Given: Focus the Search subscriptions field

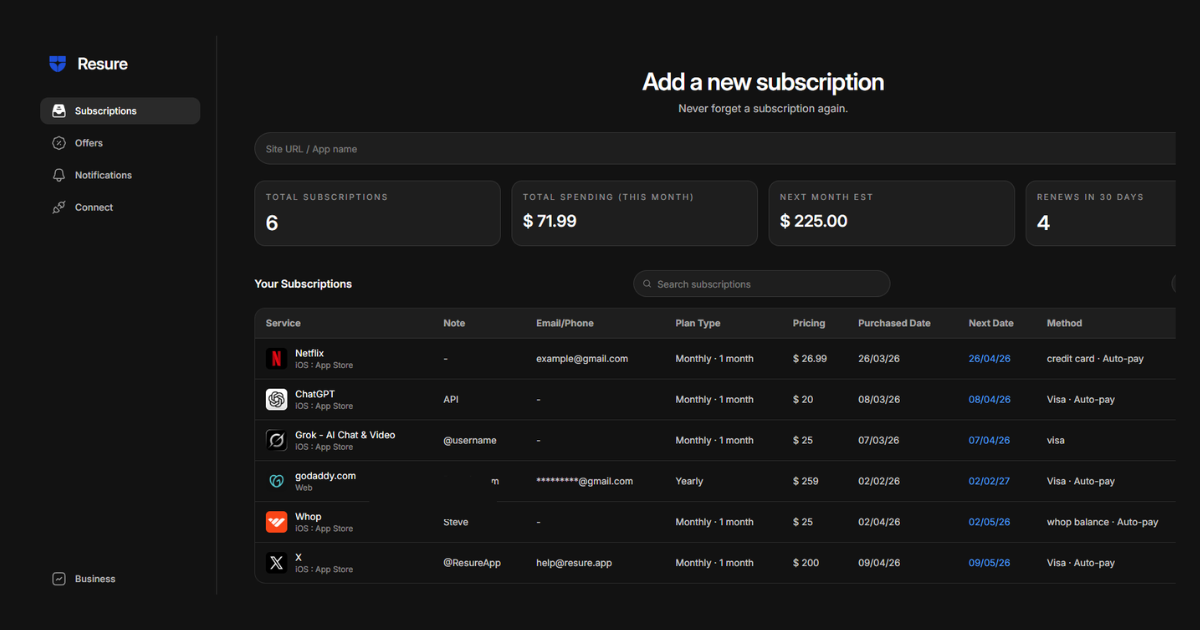Looking at the screenshot, I should click(x=762, y=284).
